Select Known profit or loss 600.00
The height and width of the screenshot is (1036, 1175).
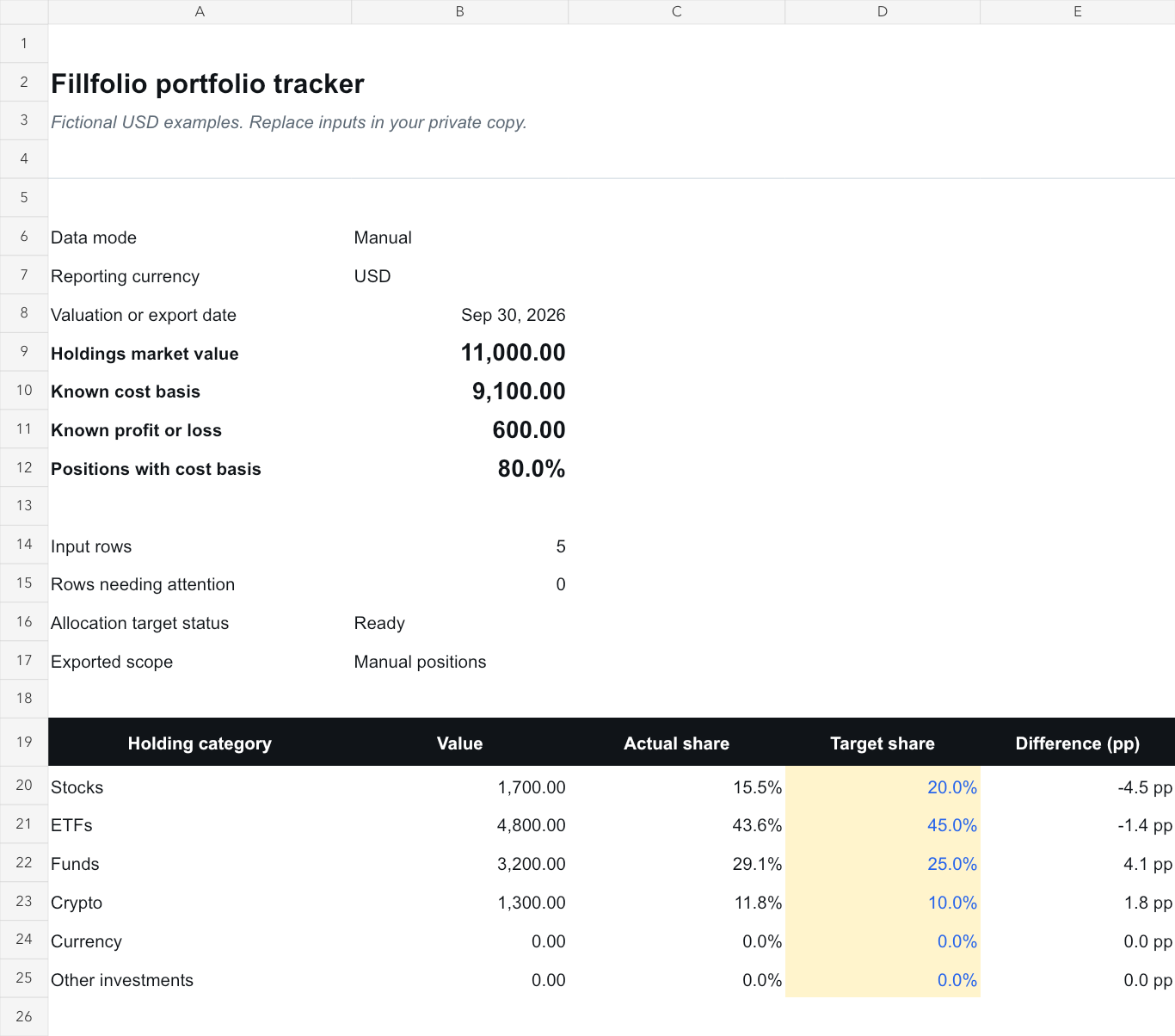point(459,430)
